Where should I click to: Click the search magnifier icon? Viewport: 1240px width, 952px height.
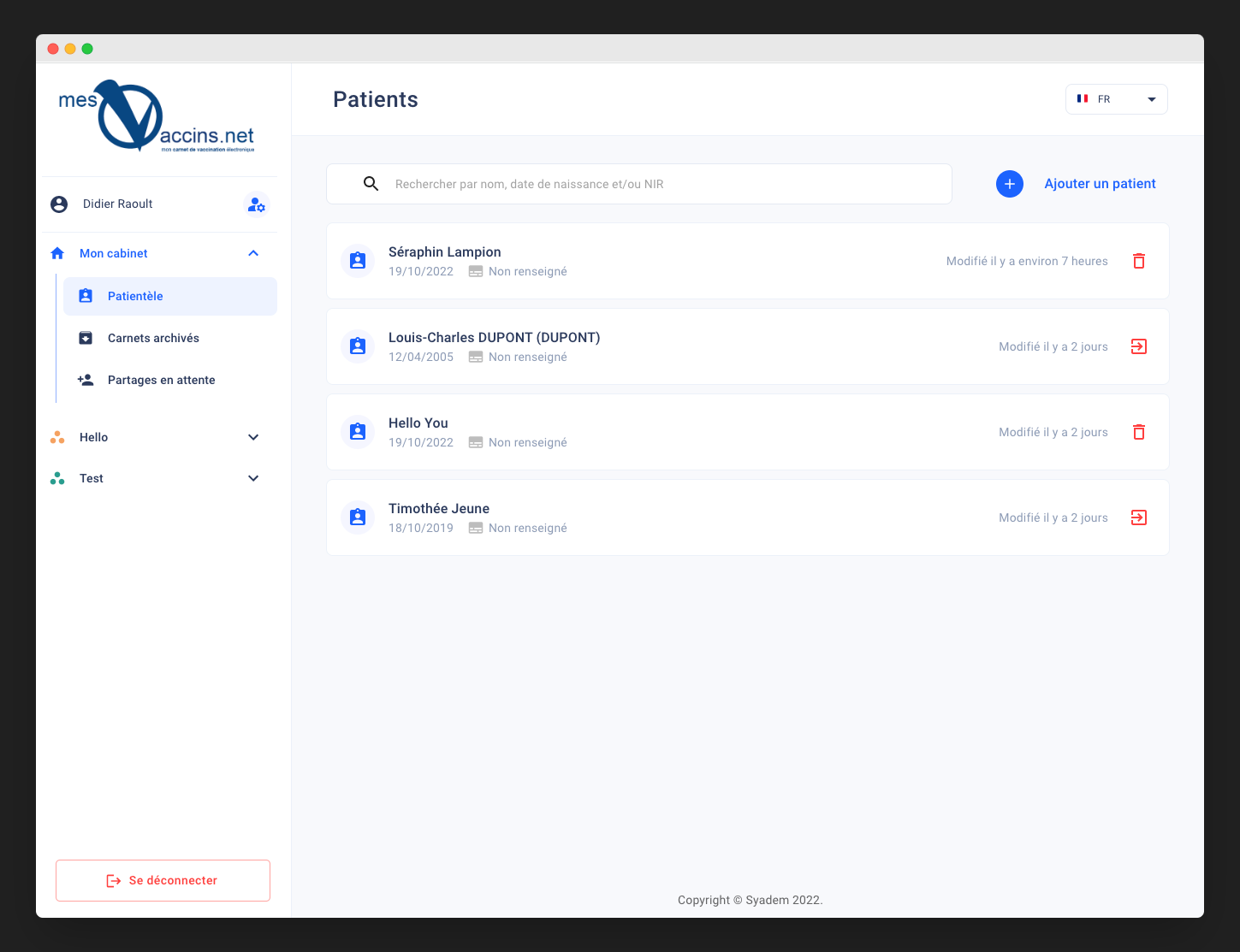[x=371, y=183]
